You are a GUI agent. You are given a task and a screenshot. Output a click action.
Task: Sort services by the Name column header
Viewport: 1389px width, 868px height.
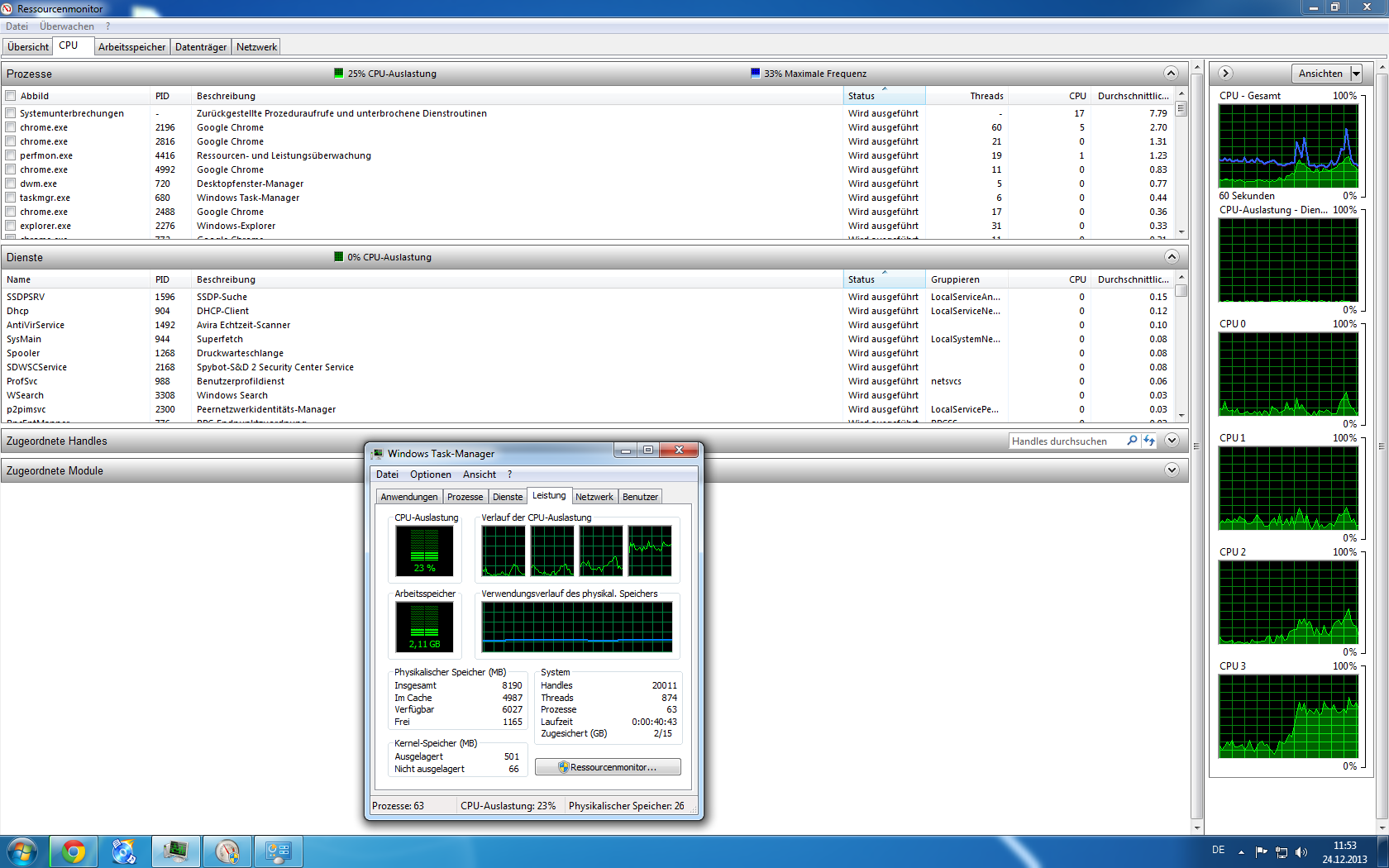75,279
